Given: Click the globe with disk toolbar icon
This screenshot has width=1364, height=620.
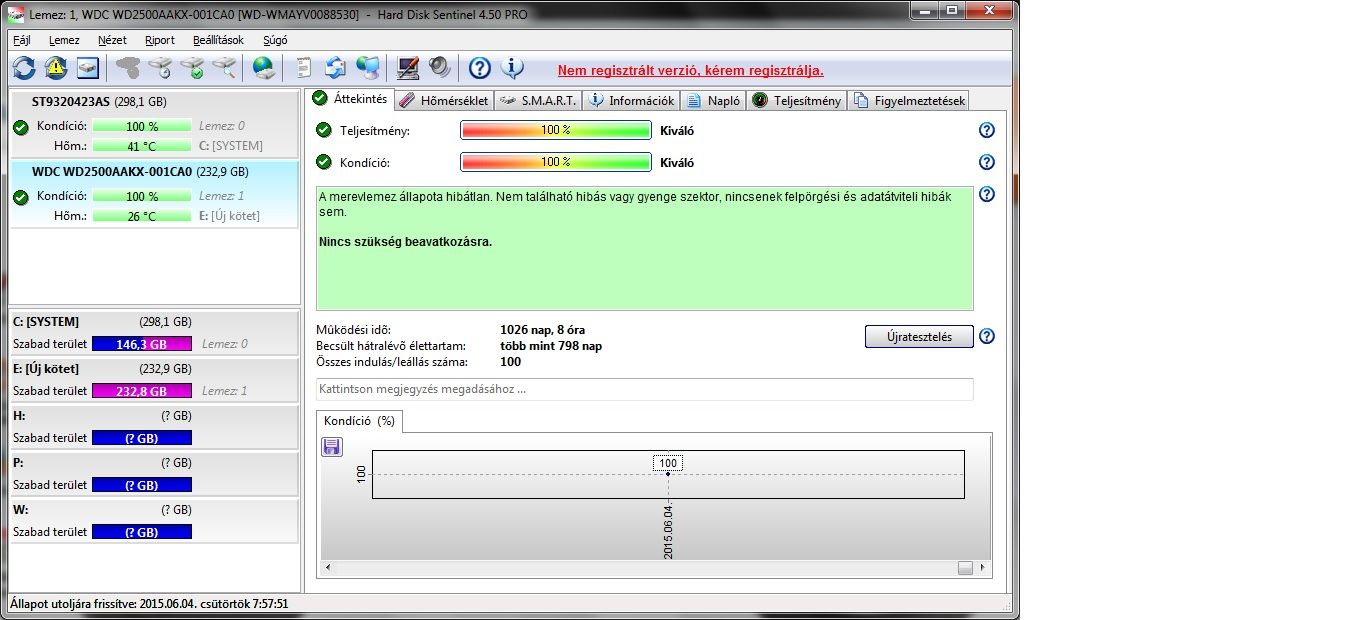Looking at the screenshot, I should tap(264, 68).
